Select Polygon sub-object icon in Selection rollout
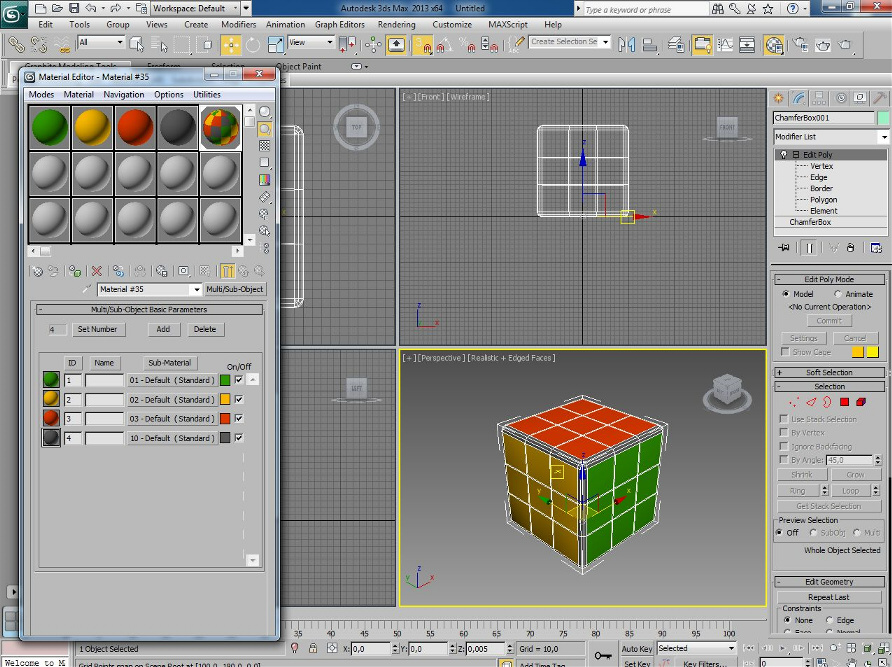This screenshot has height=667, width=892. 844,402
